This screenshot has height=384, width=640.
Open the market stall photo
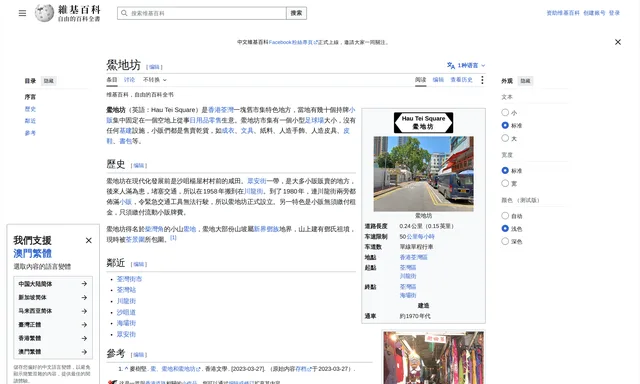[x=433, y=357]
